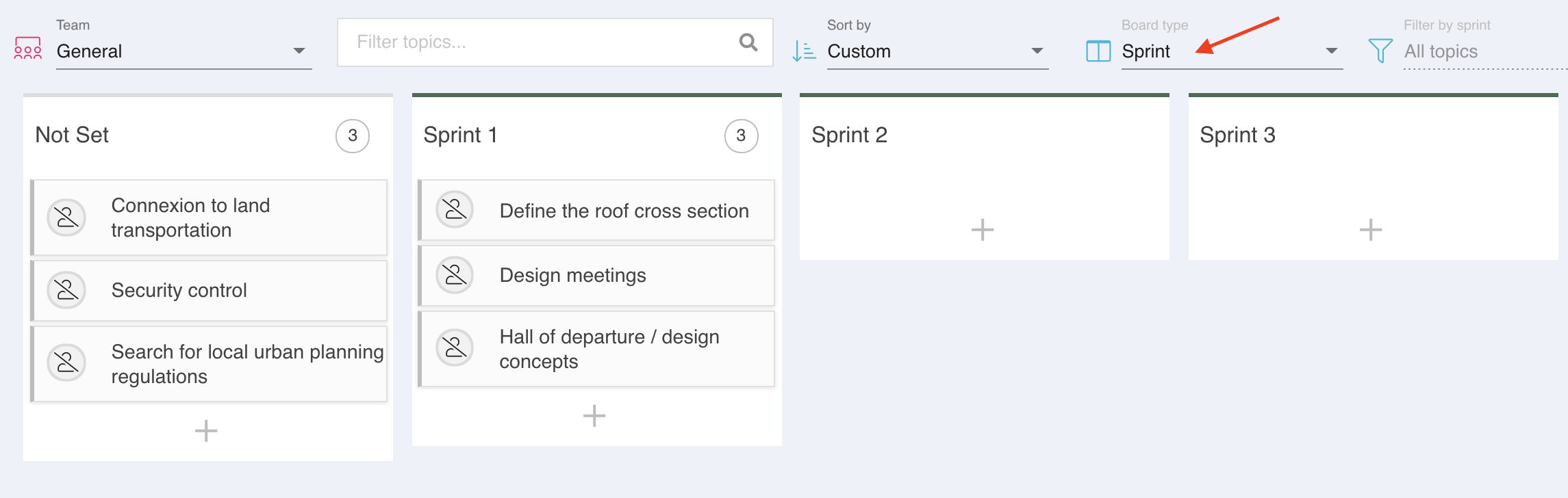
Task: Add a topic to the Not Set column
Action: 206,431
